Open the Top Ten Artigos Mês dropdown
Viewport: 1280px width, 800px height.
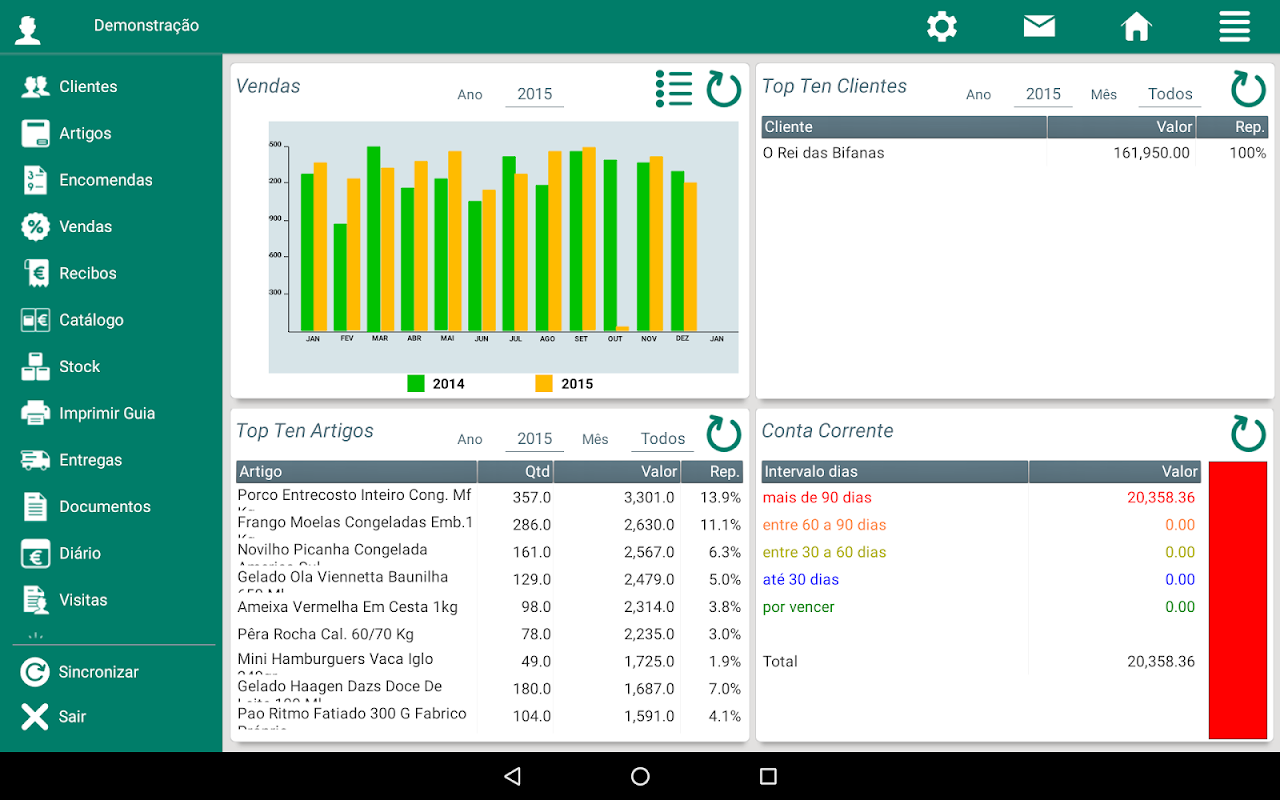662,439
